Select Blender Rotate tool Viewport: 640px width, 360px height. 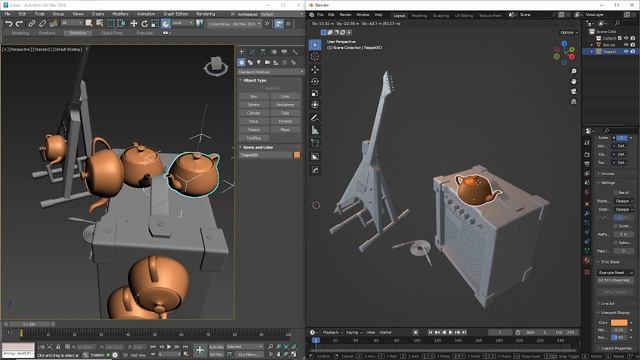point(315,81)
